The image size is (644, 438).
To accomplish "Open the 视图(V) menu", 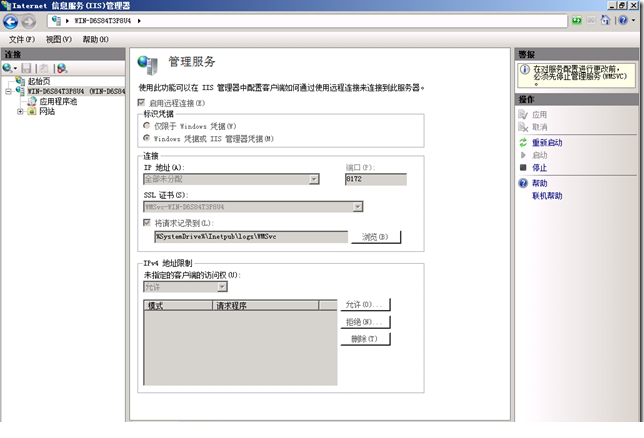I will [x=59, y=39].
